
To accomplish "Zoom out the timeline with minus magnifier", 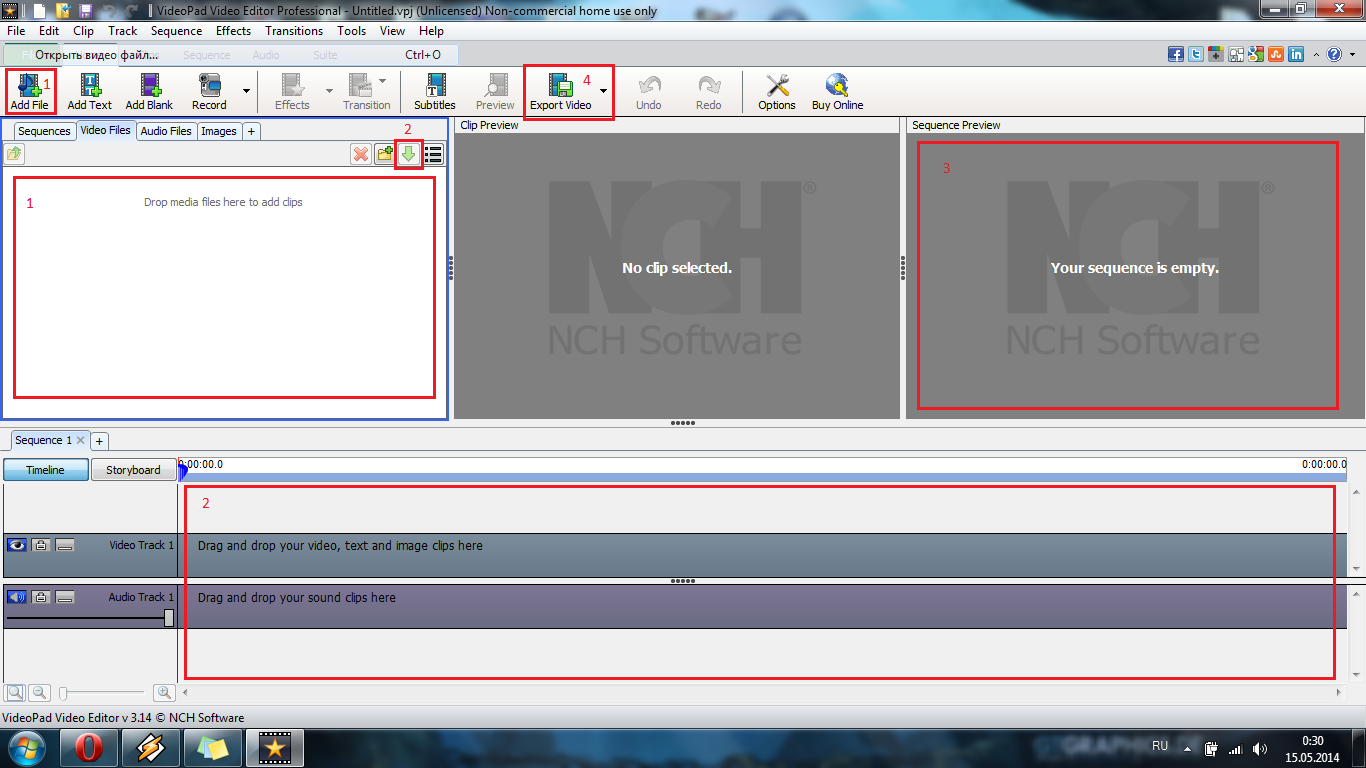I will tap(39, 692).
